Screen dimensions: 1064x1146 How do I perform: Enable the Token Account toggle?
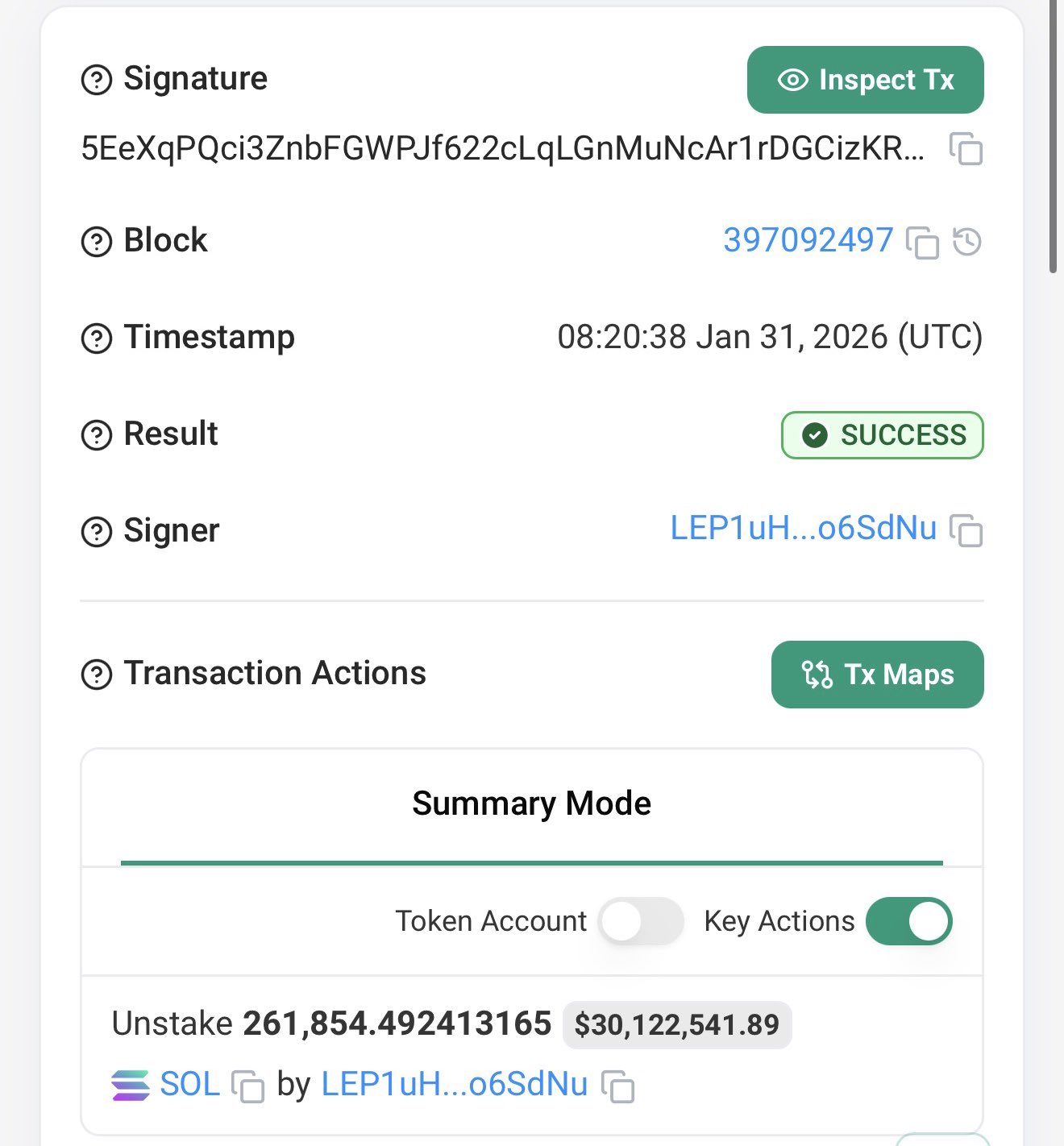point(641,921)
